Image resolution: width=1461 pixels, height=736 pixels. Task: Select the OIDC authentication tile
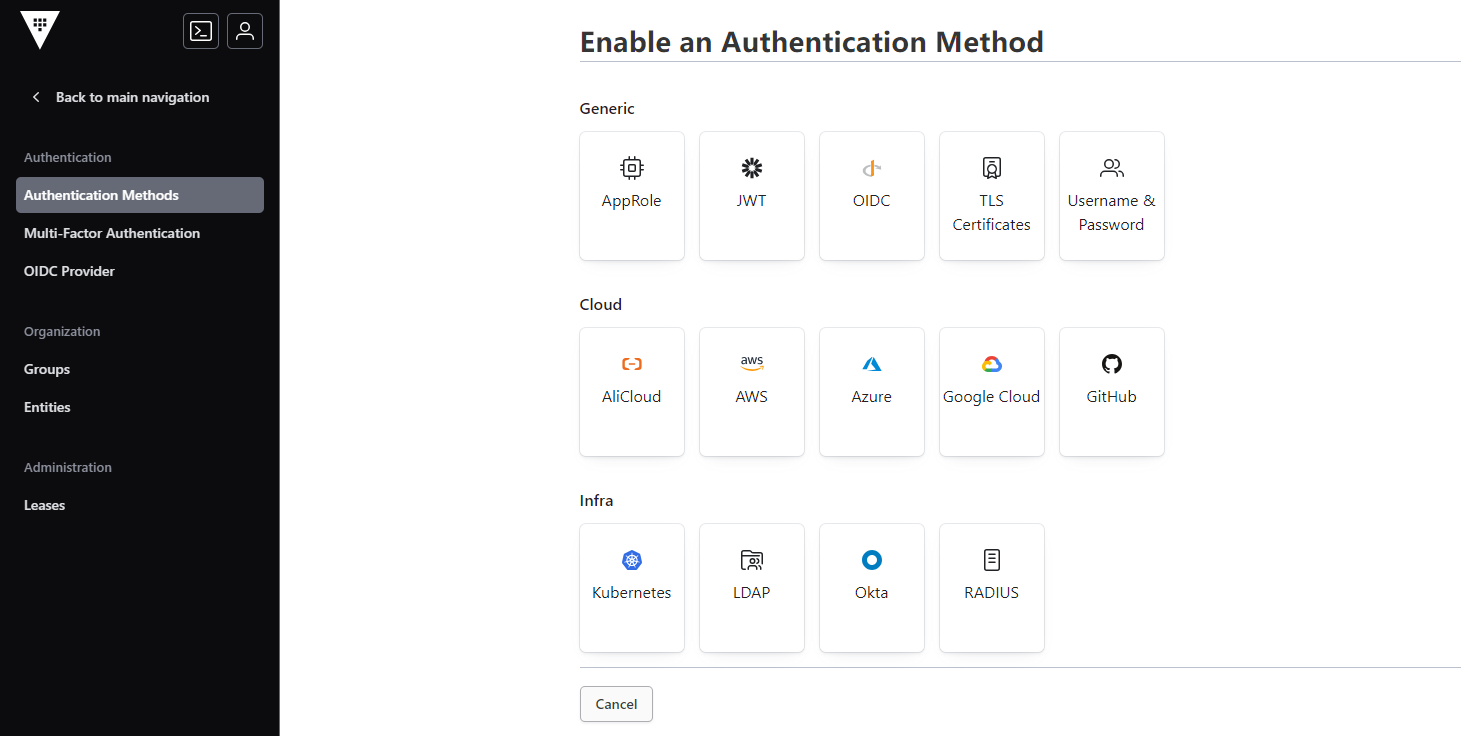[x=872, y=196]
